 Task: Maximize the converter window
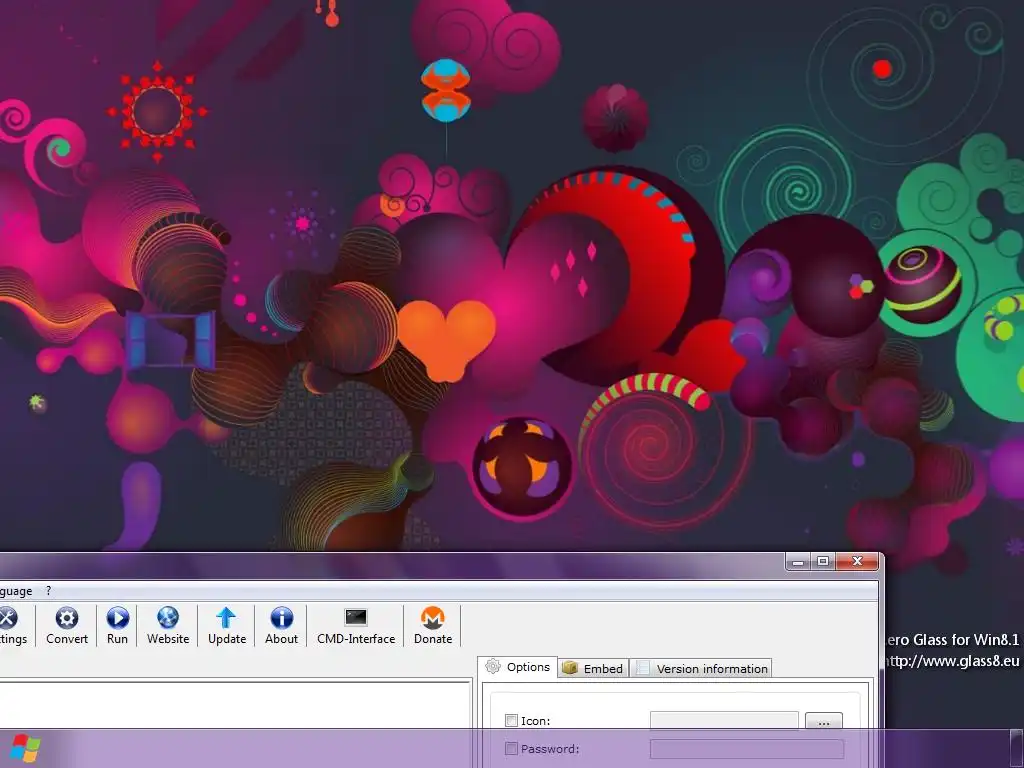click(823, 562)
